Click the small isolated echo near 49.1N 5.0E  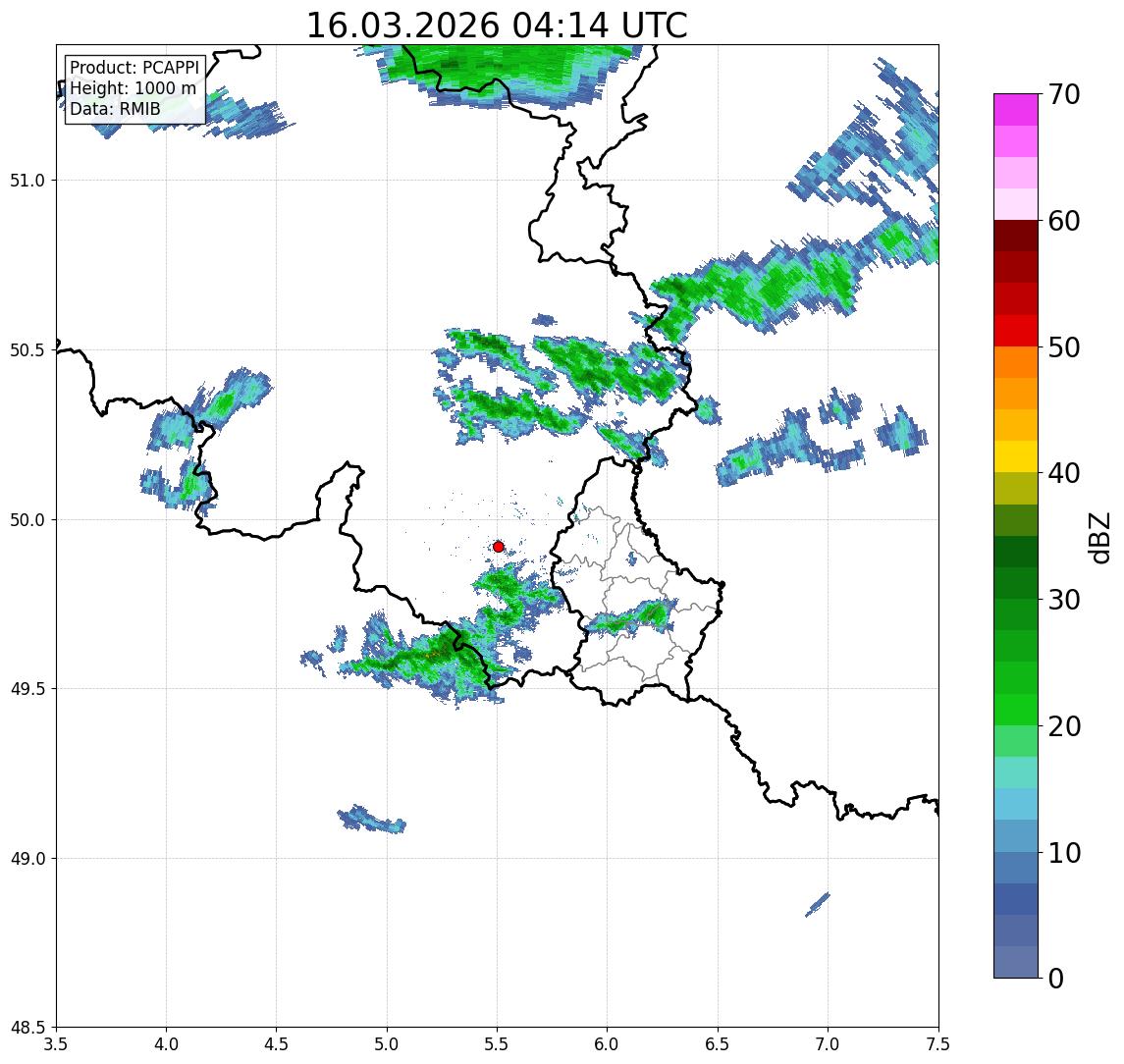[x=371, y=820]
